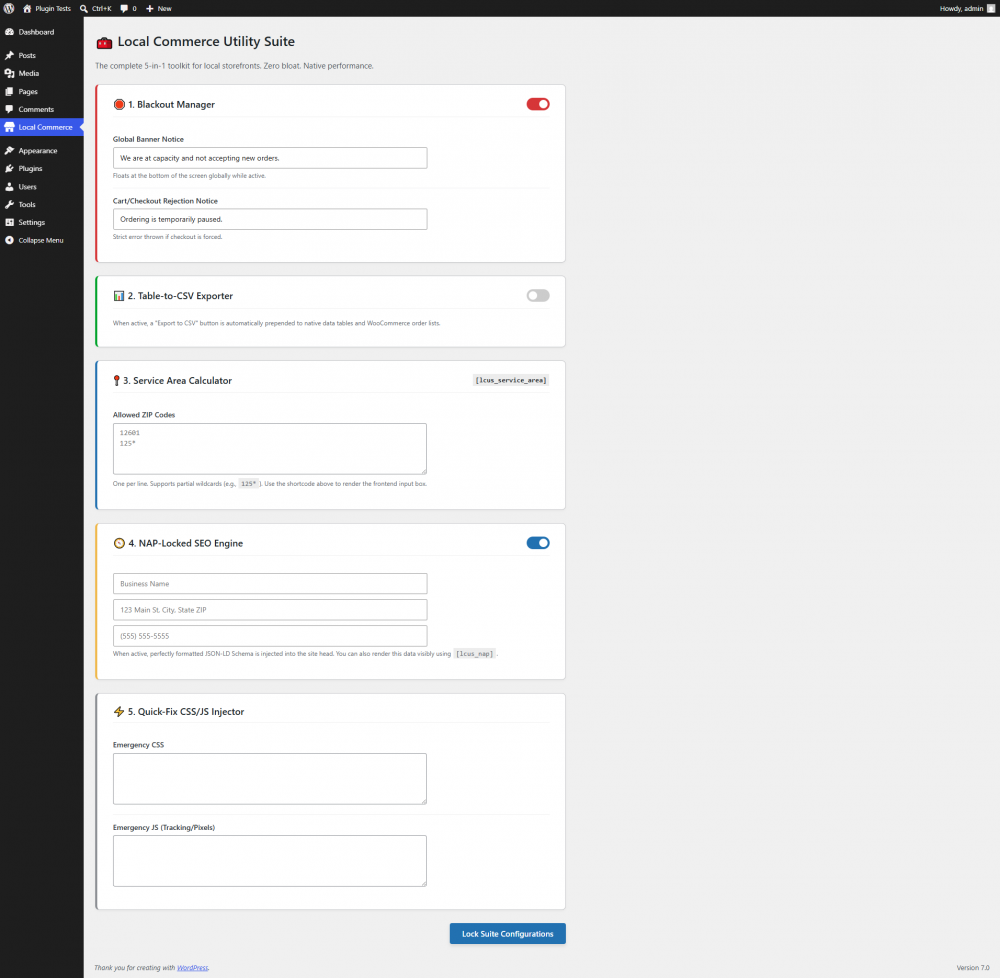Image resolution: width=1000 pixels, height=978 pixels.
Task: Click the [lcus_service_area] shortcode
Action: (510, 380)
